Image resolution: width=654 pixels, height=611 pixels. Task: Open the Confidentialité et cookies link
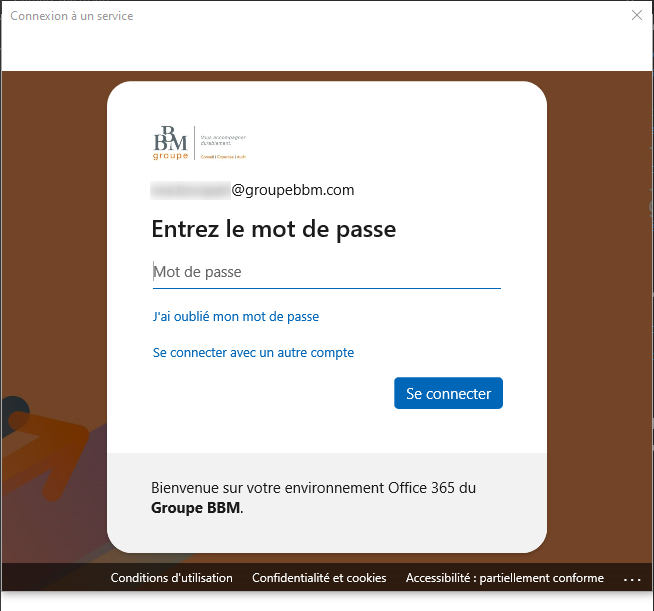pos(319,578)
